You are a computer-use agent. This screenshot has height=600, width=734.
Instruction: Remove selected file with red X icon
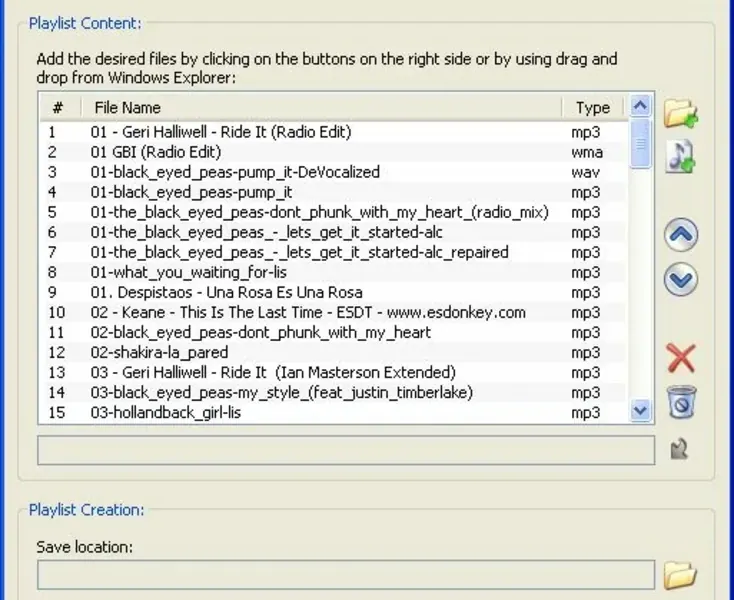(681, 358)
